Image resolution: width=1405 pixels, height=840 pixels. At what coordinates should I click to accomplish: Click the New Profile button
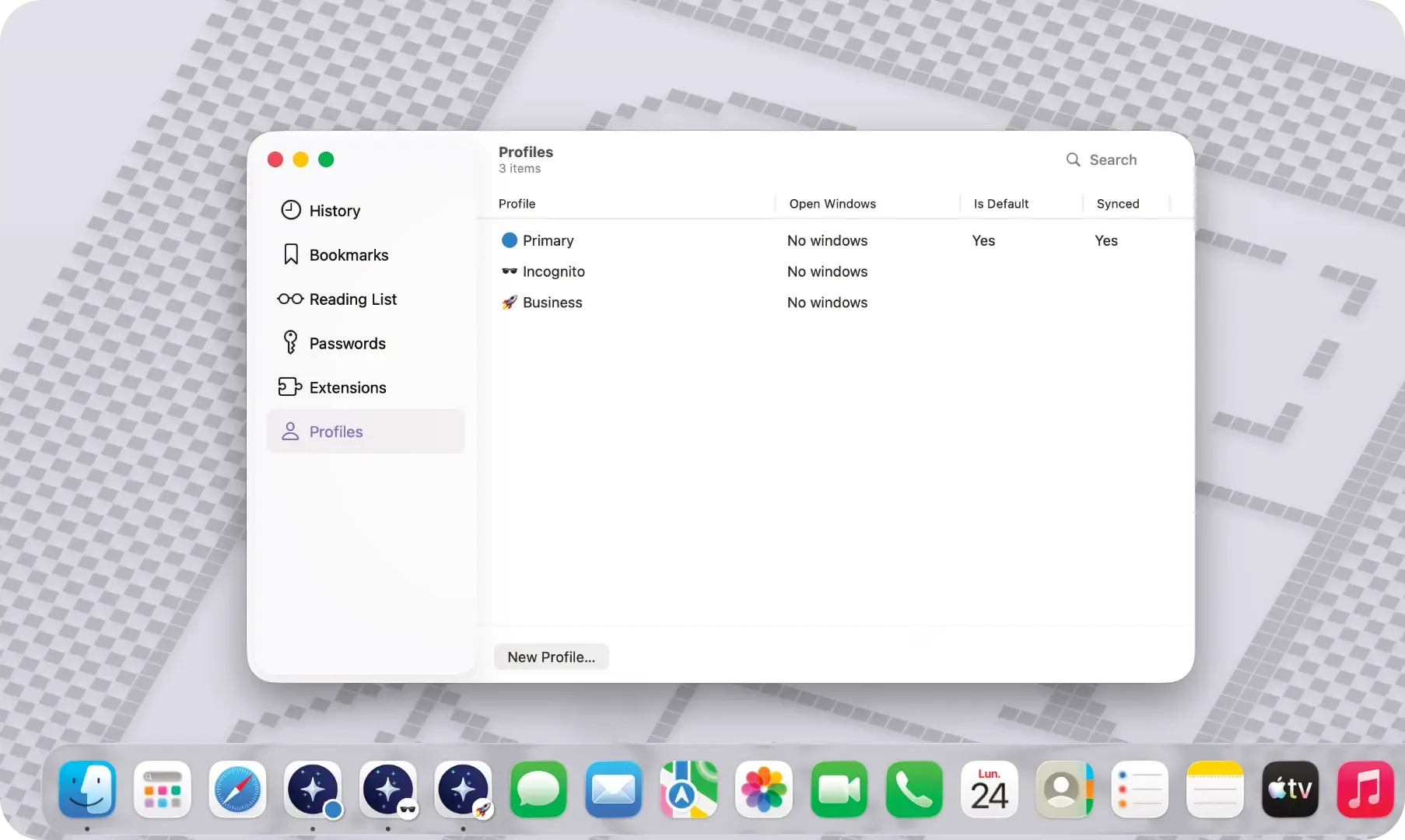pos(551,656)
